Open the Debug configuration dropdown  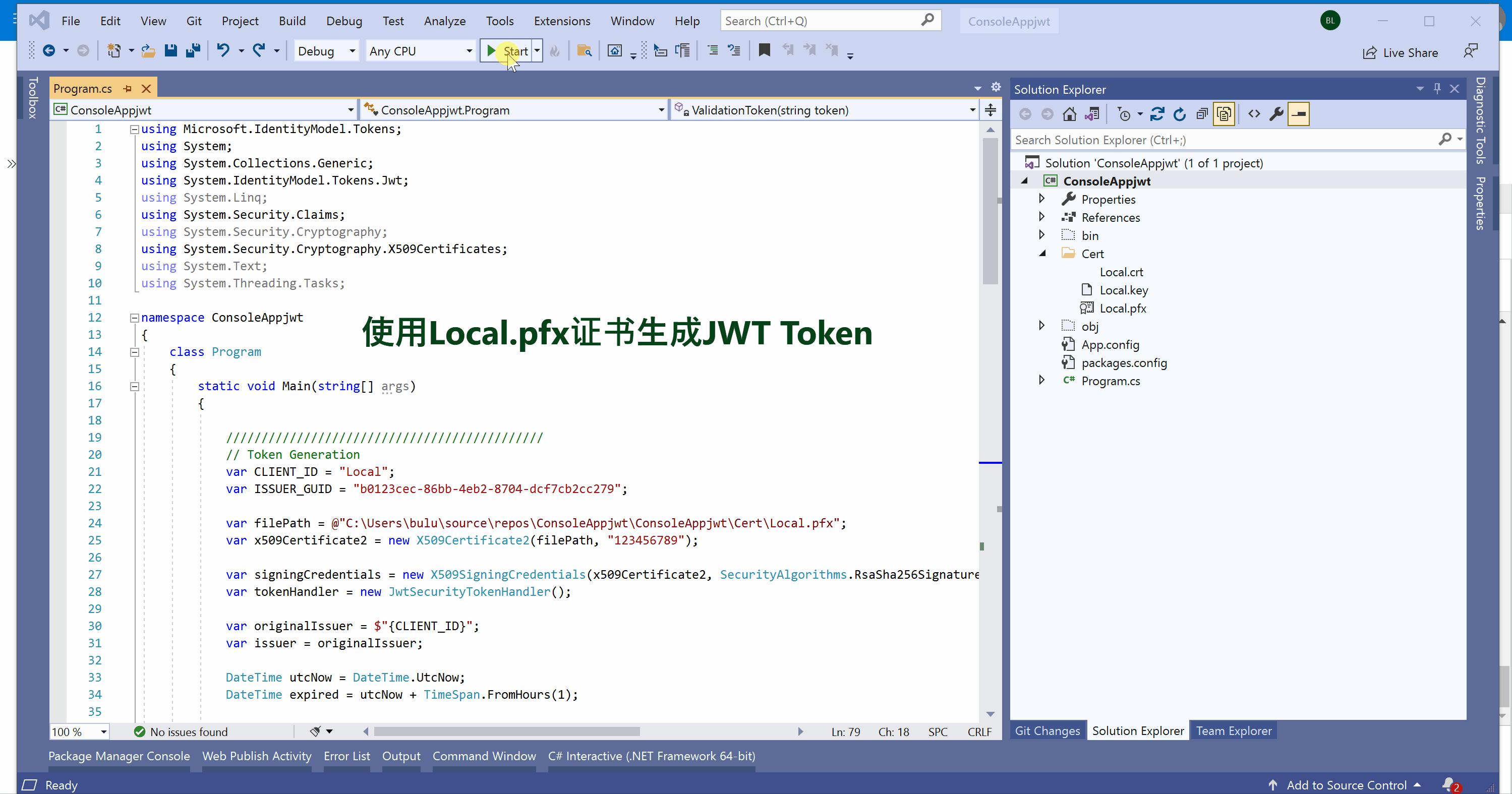[x=326, y=51]
